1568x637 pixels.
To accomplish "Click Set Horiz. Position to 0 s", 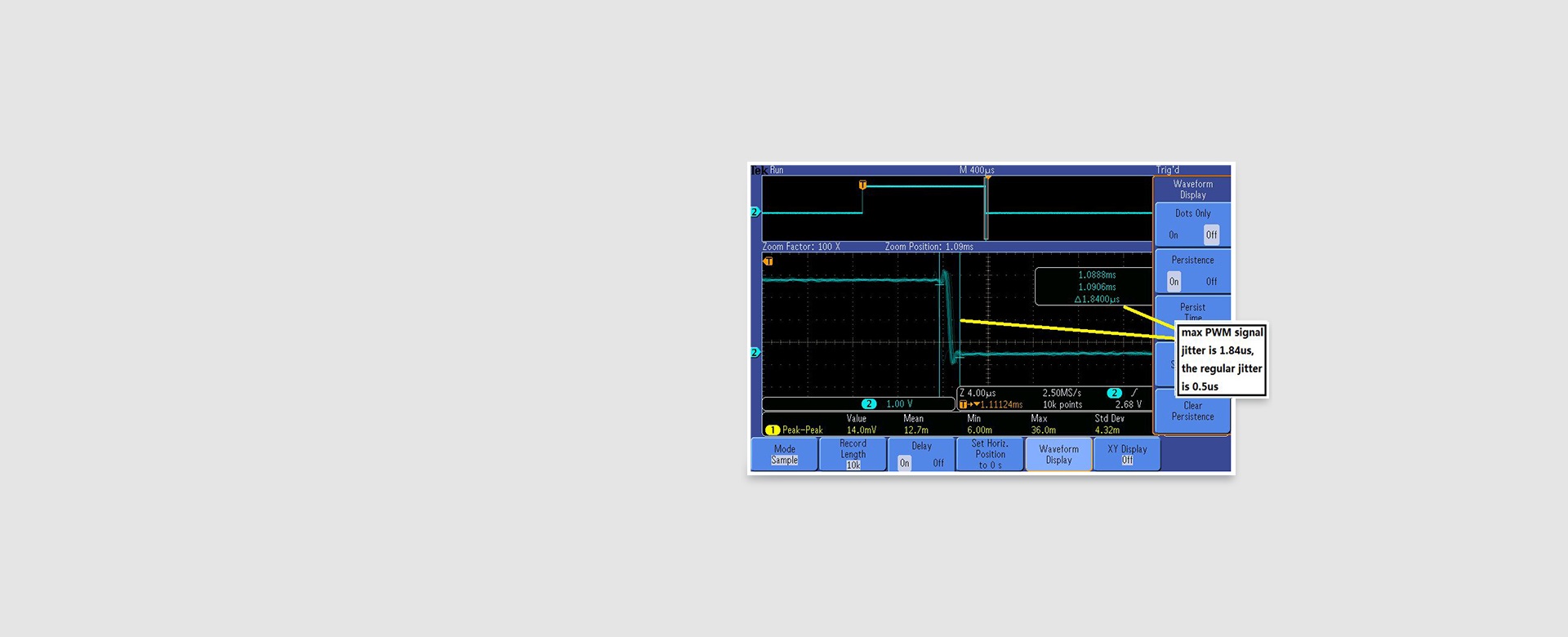I will click(x=990, y=455).
